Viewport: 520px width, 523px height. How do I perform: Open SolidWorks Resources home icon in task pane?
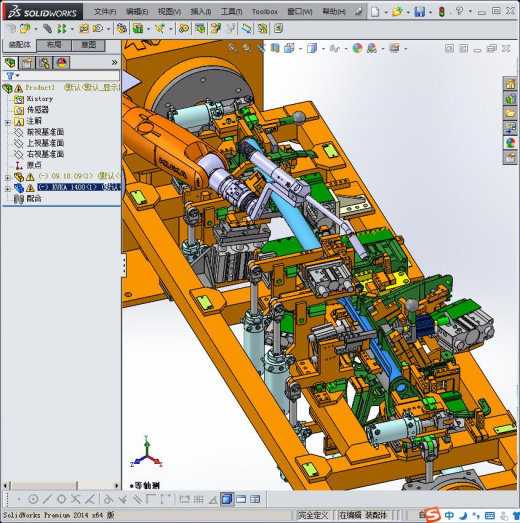(x=510, y=84)
